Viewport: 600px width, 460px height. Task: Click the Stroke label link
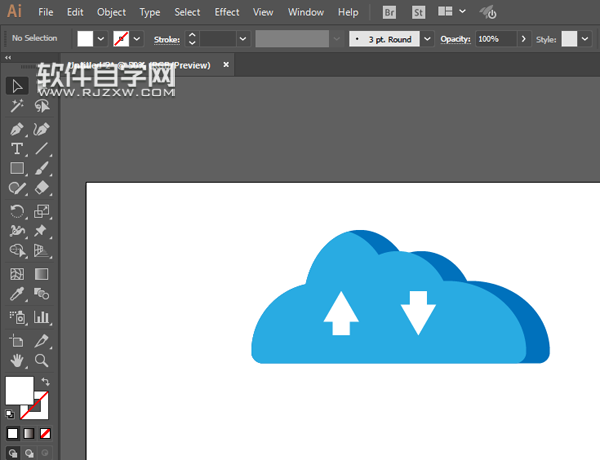[166, 38]
